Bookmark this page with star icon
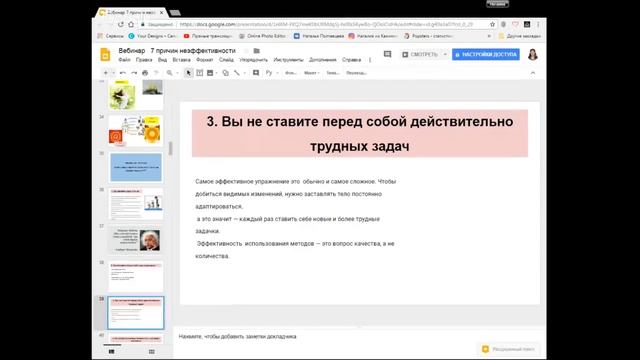640x360 pixels. [493, 24]
